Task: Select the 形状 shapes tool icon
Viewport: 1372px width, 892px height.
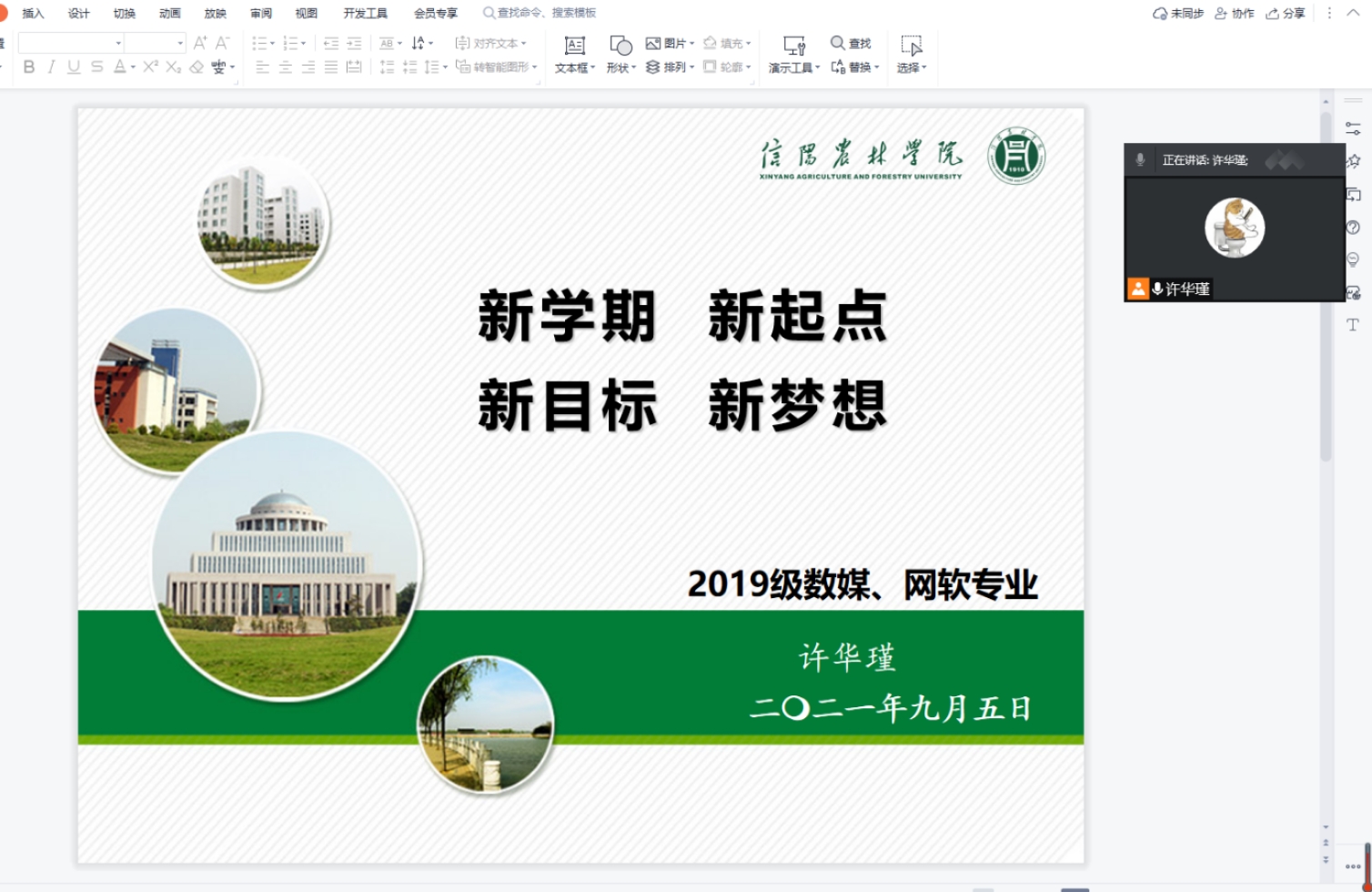Action: [x=620, y=46]
